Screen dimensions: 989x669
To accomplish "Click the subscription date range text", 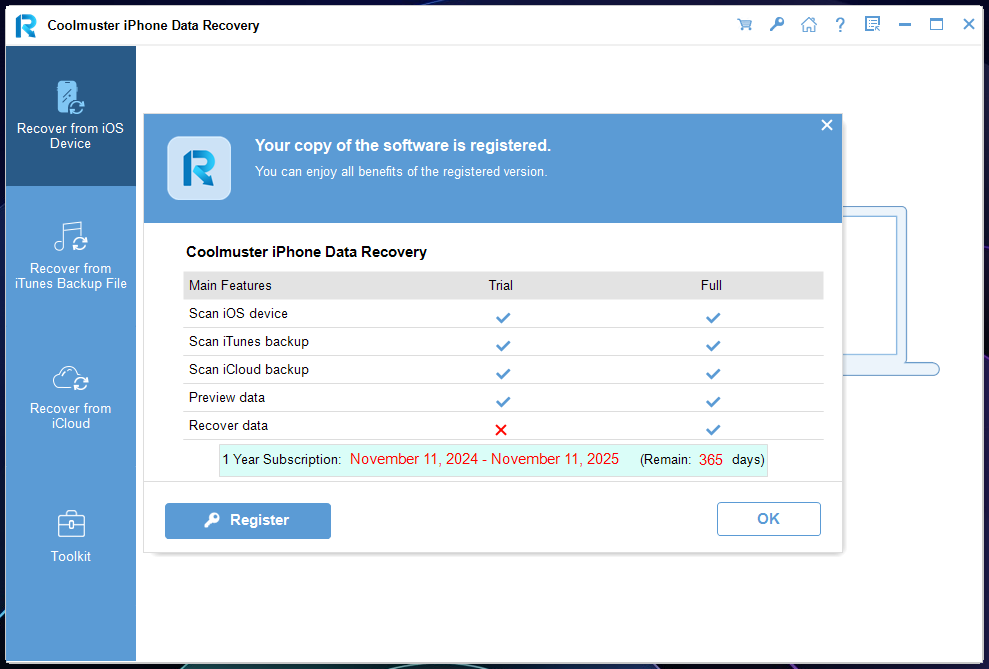I will [x=484, y=460].
